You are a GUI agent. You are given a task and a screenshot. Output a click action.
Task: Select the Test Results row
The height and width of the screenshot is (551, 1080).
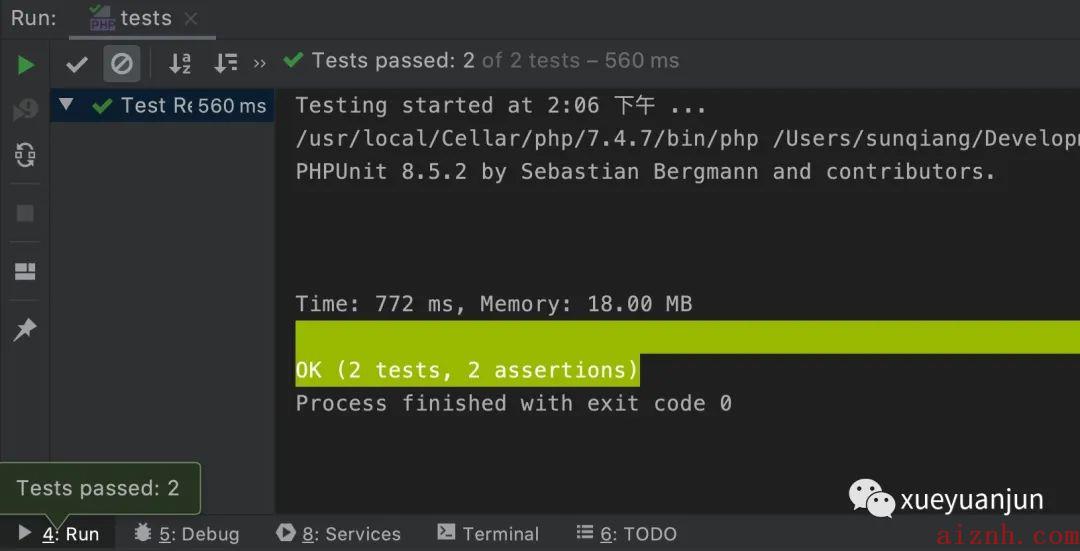[163, 105]
